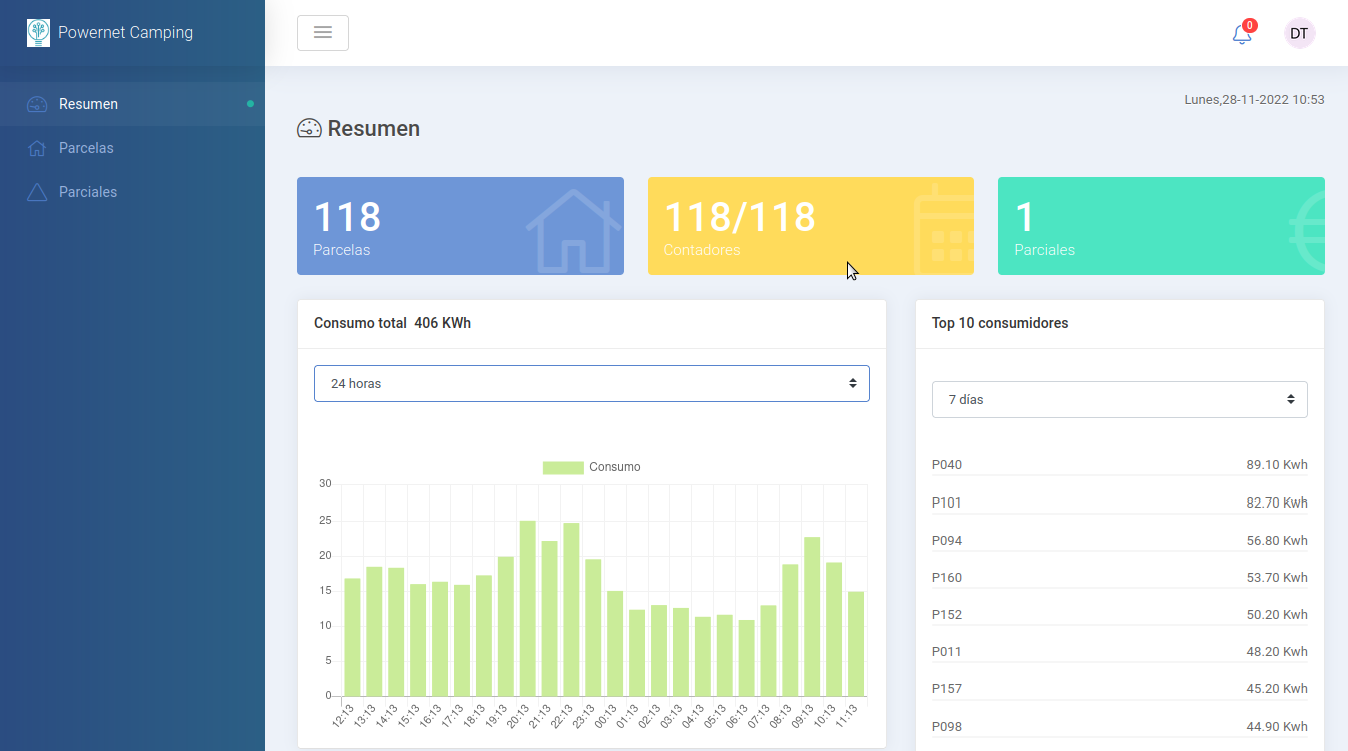This screenshot has width=1348, height=751.
Task: Toggle the sidebar with the hamburger button
Action: [323, 33]
